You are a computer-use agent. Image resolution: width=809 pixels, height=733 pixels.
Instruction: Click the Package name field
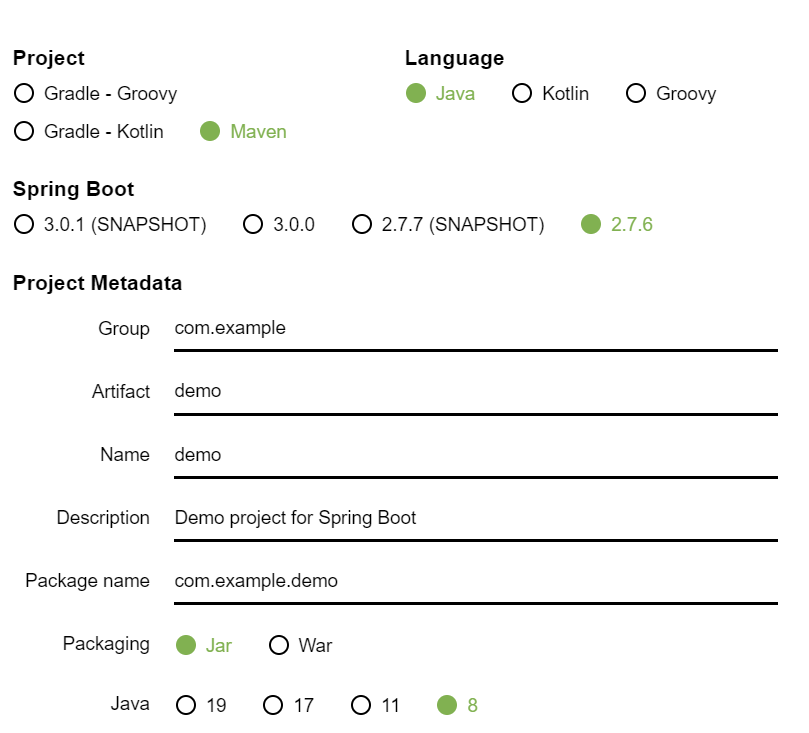475,581
